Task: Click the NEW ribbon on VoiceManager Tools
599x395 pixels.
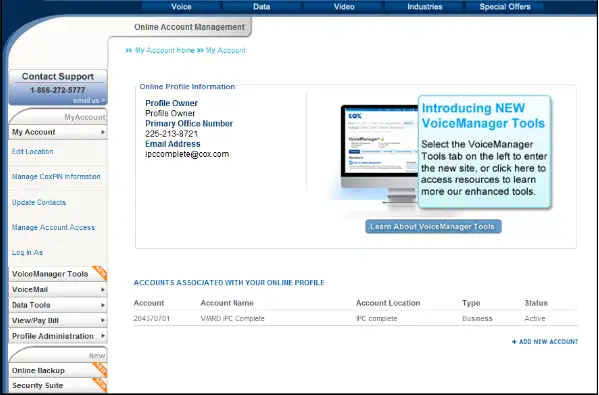Action: [x=100, y=272]
